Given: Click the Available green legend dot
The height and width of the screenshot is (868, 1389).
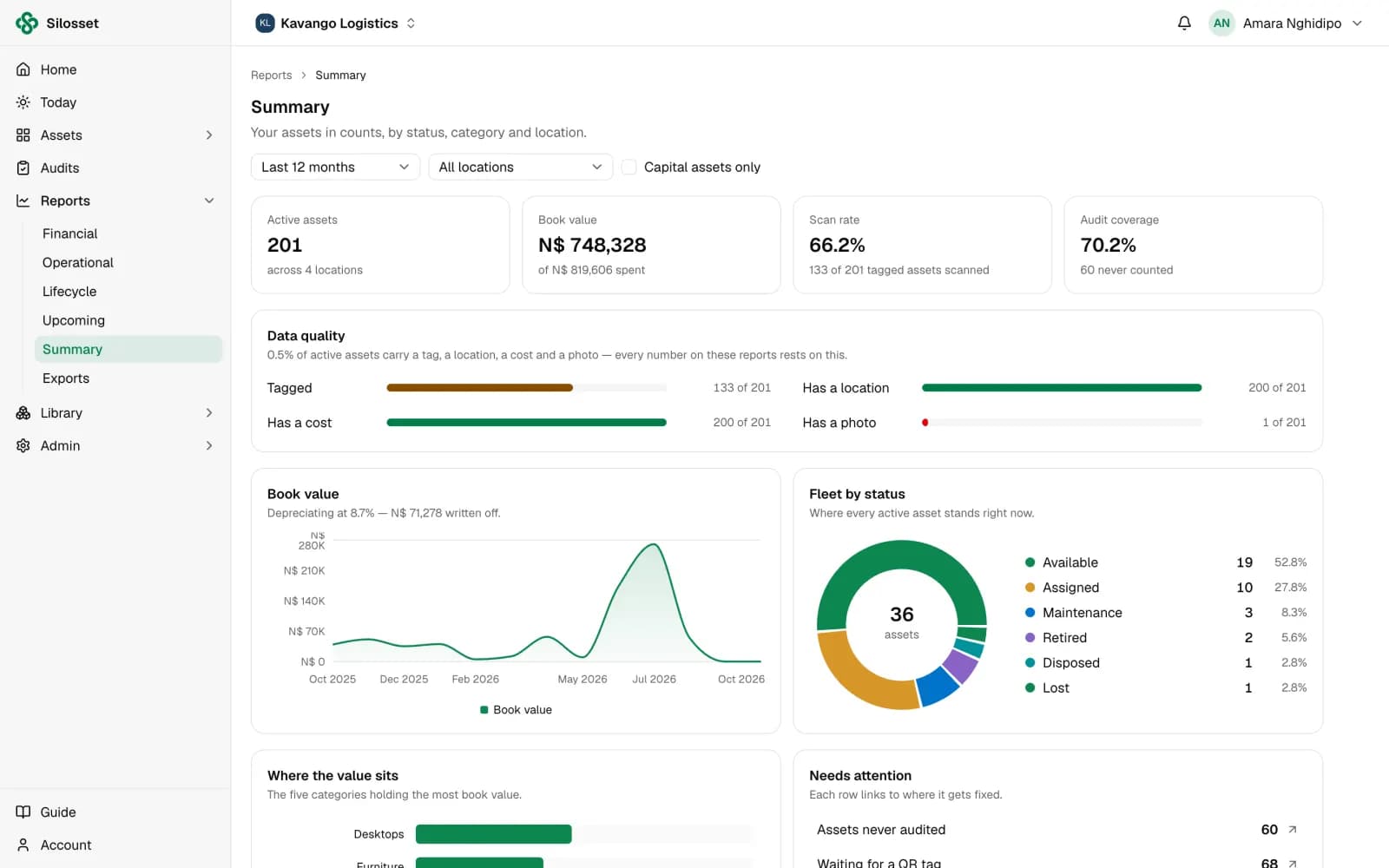Looking at the screenshot, I should (1030, 562).
